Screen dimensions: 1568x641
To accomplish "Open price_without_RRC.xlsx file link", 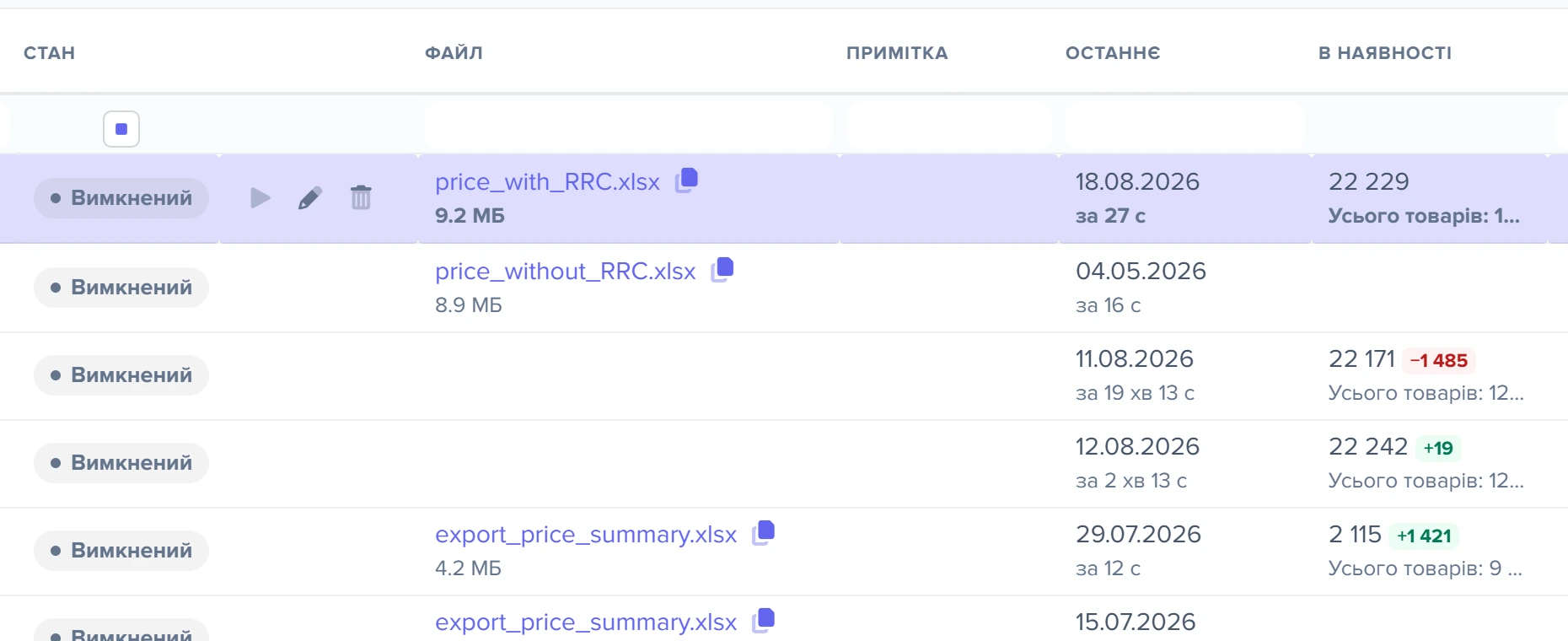I will 565,271.
